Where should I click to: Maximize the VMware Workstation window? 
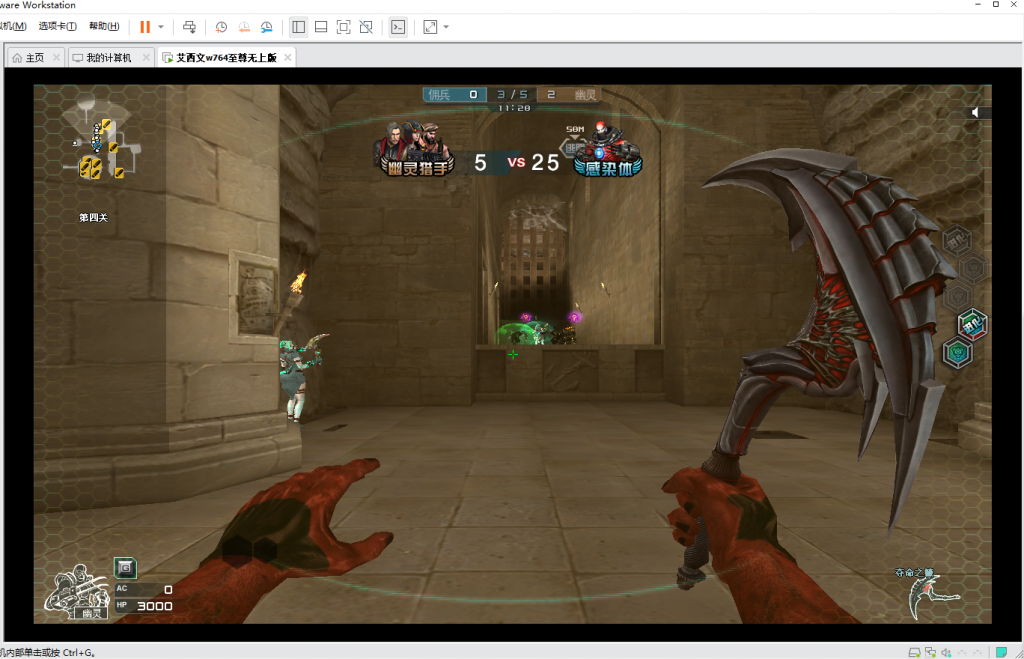(996, 5)
